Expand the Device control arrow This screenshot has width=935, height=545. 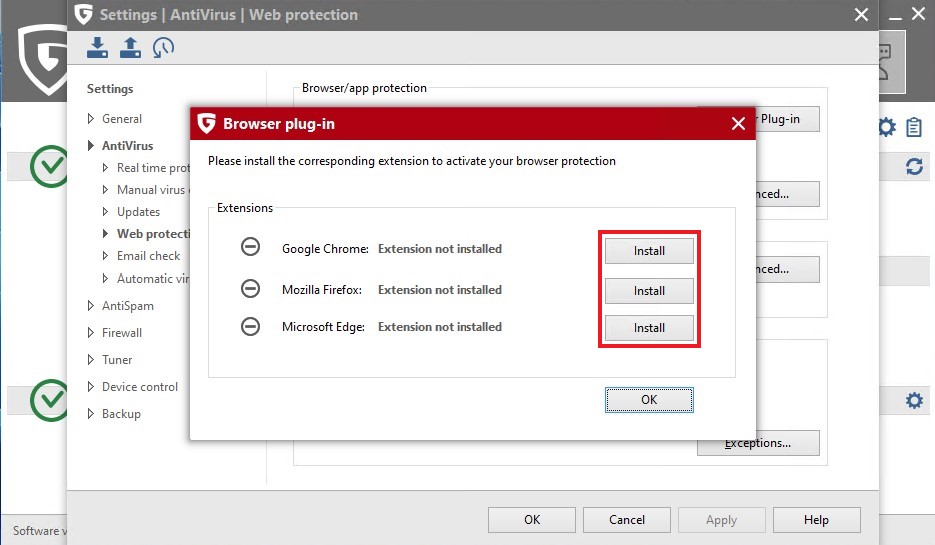pyautogui.click(x=91, y=387)
